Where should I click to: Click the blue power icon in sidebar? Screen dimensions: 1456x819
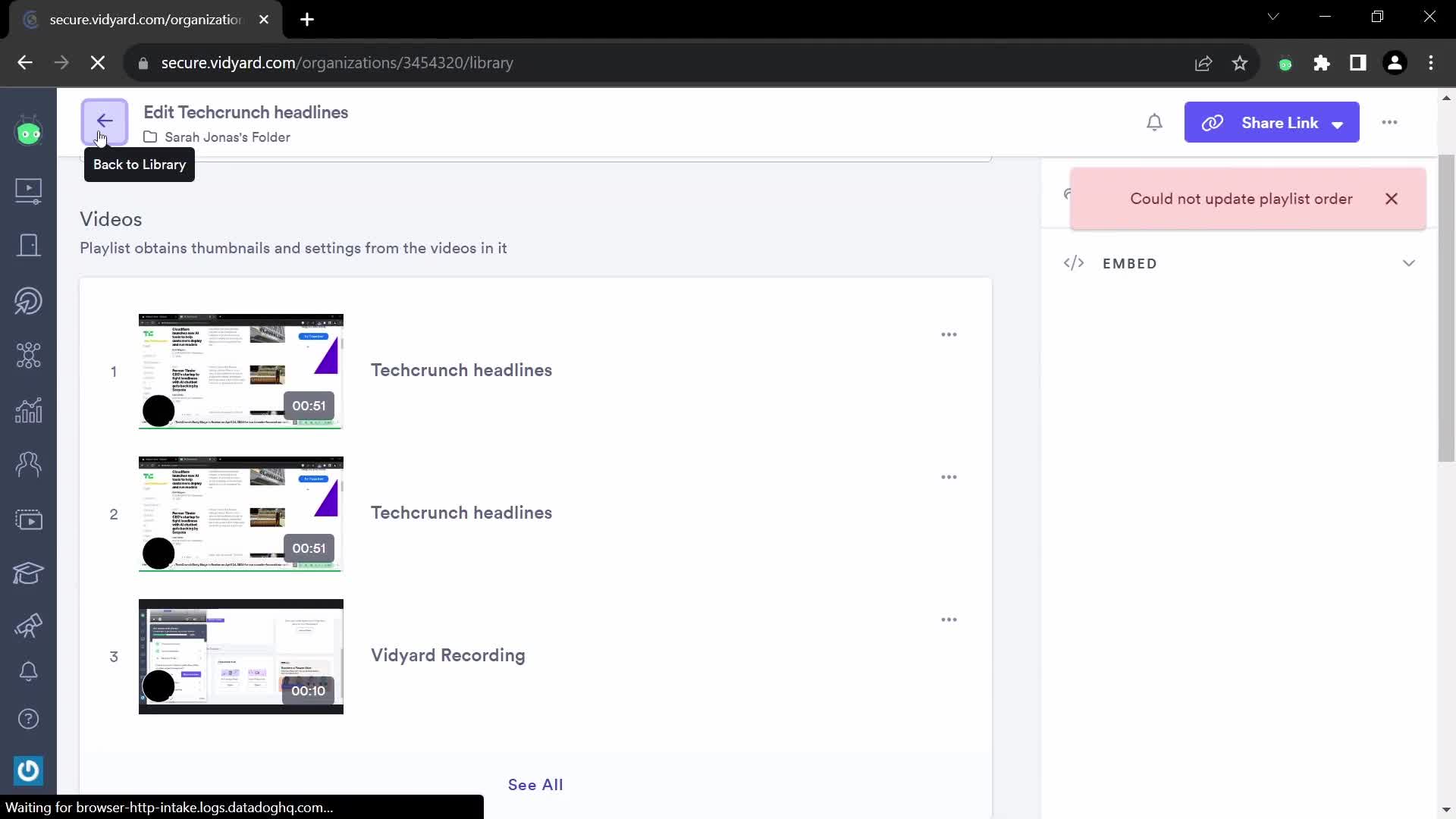tap(29, 770)
